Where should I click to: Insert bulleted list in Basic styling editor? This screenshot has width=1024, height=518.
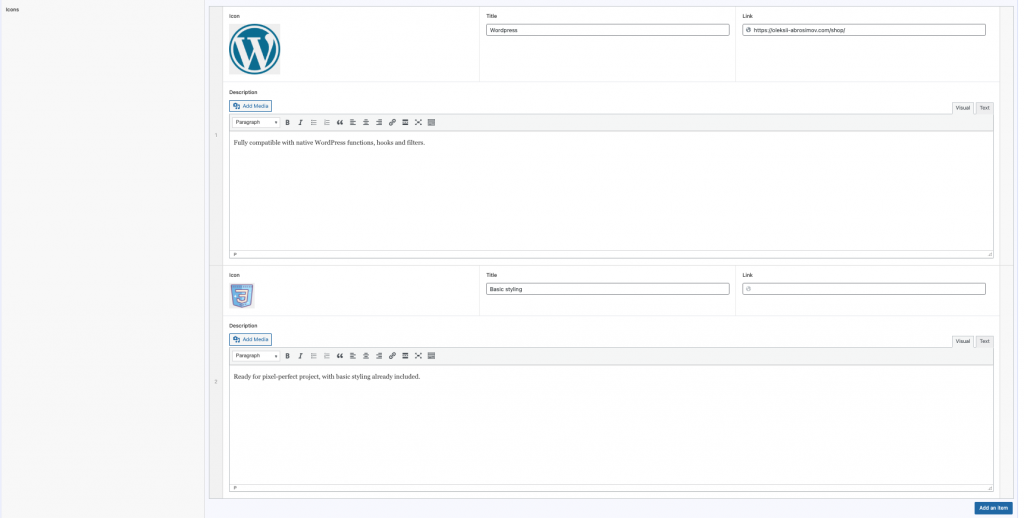tap(313, 356)
